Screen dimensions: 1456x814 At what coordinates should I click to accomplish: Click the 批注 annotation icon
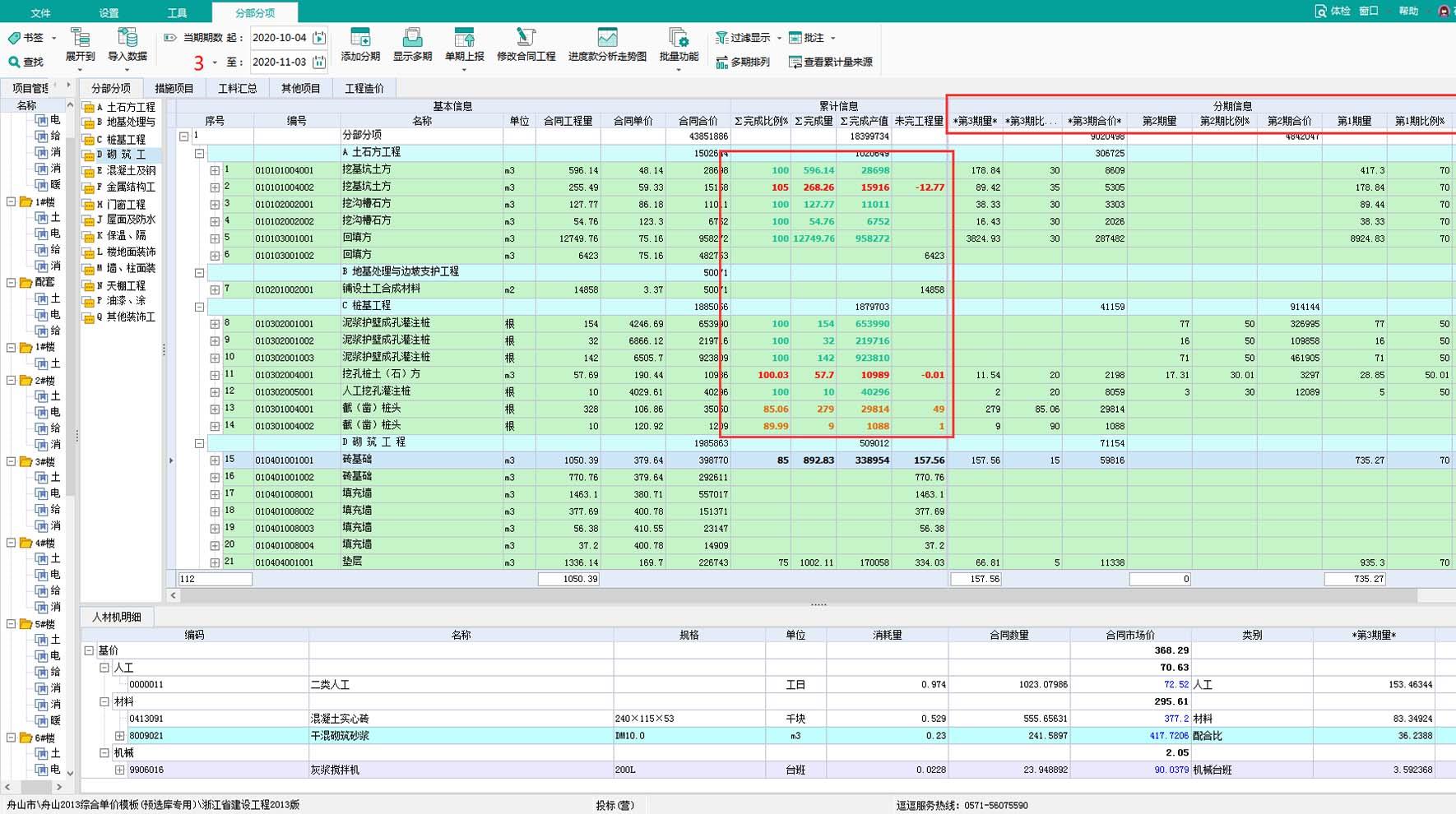795,38
